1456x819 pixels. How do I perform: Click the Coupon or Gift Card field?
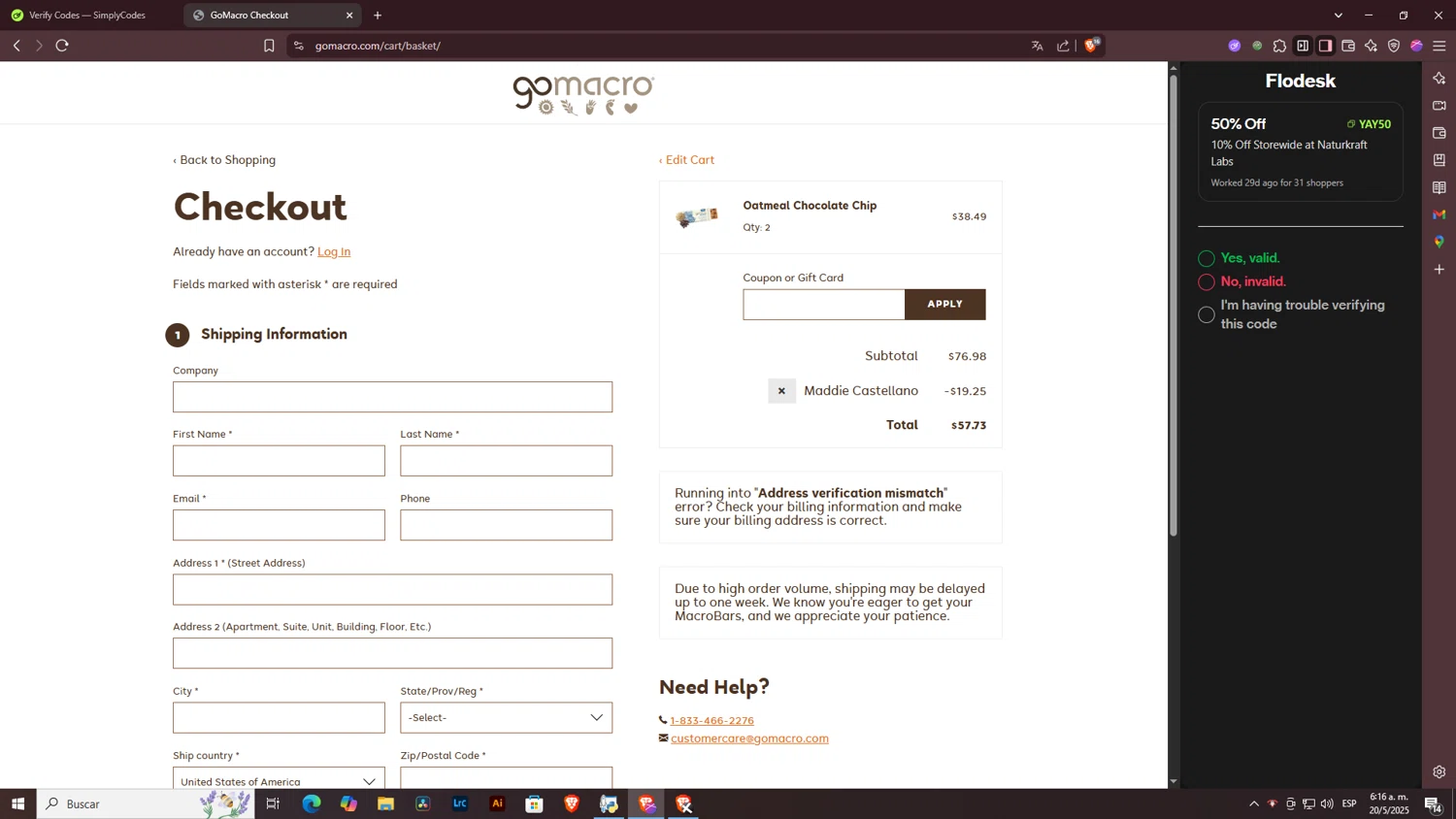click(823, 304)
